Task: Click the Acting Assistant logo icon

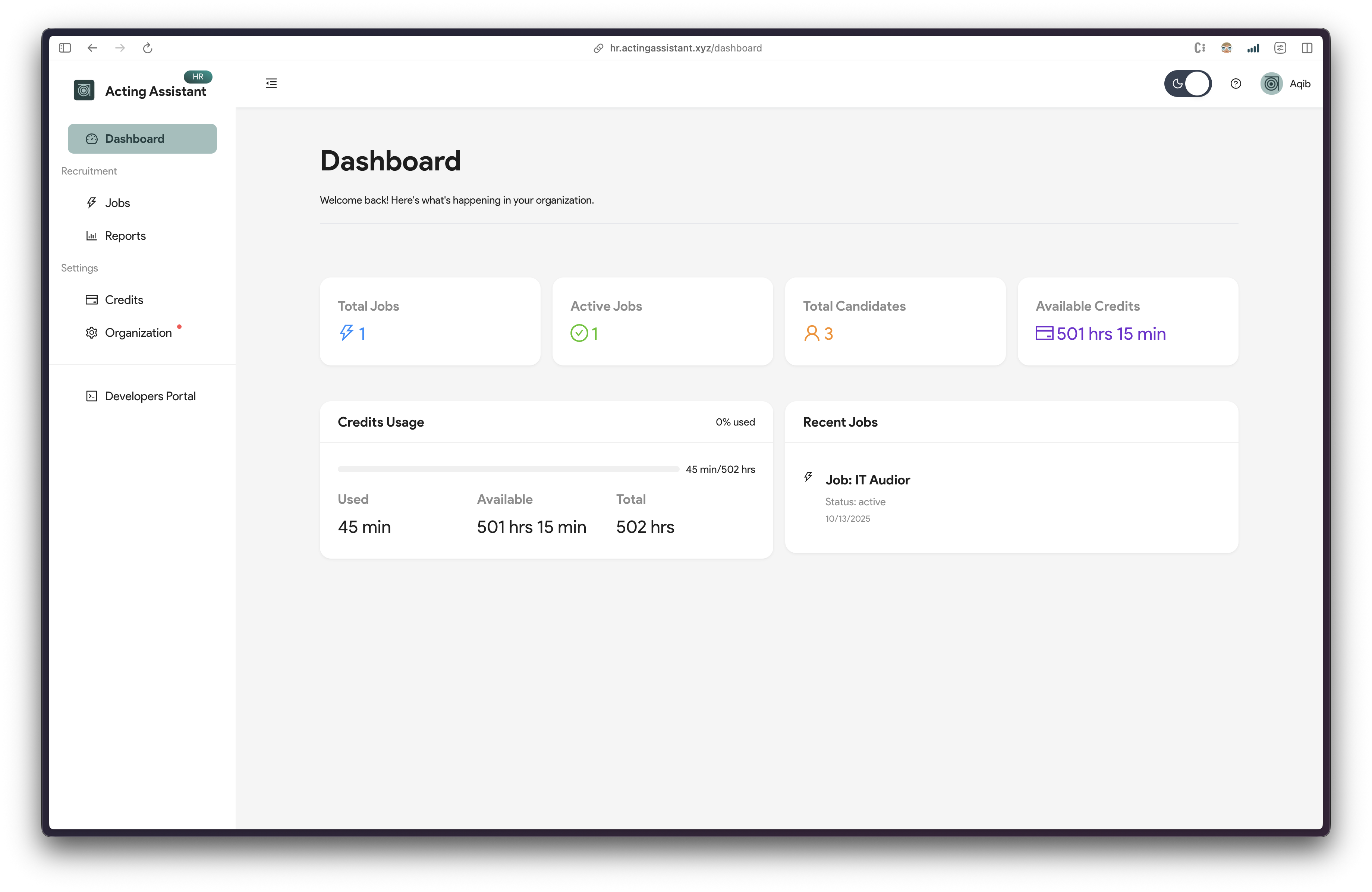Action: [84, 90]
